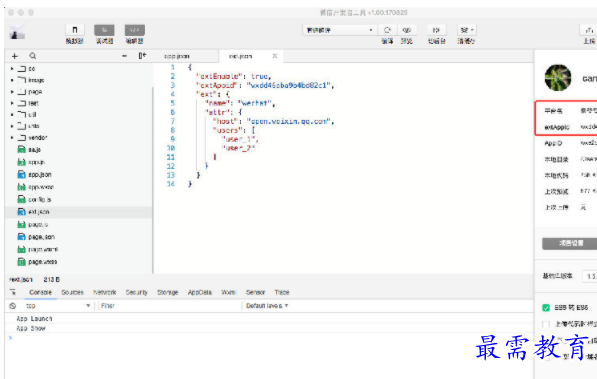The width and height of the screenshot is (597, 379).
Task: Click the preview eye icon
Action: pyautogui.click(x=407, y=30)
